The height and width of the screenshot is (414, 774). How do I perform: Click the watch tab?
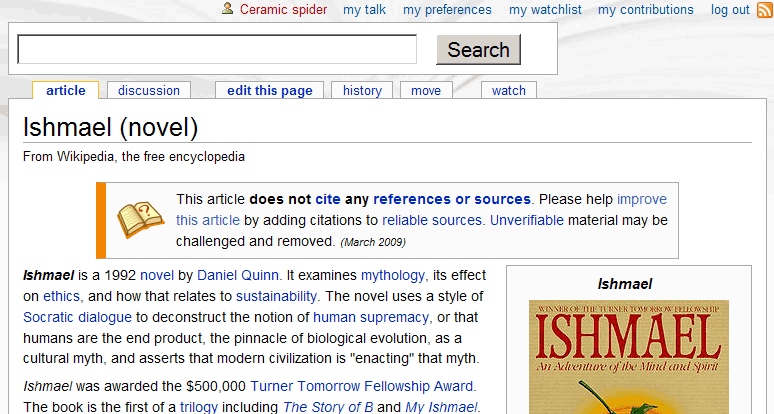pyautogui.click(x=509, y=90)
